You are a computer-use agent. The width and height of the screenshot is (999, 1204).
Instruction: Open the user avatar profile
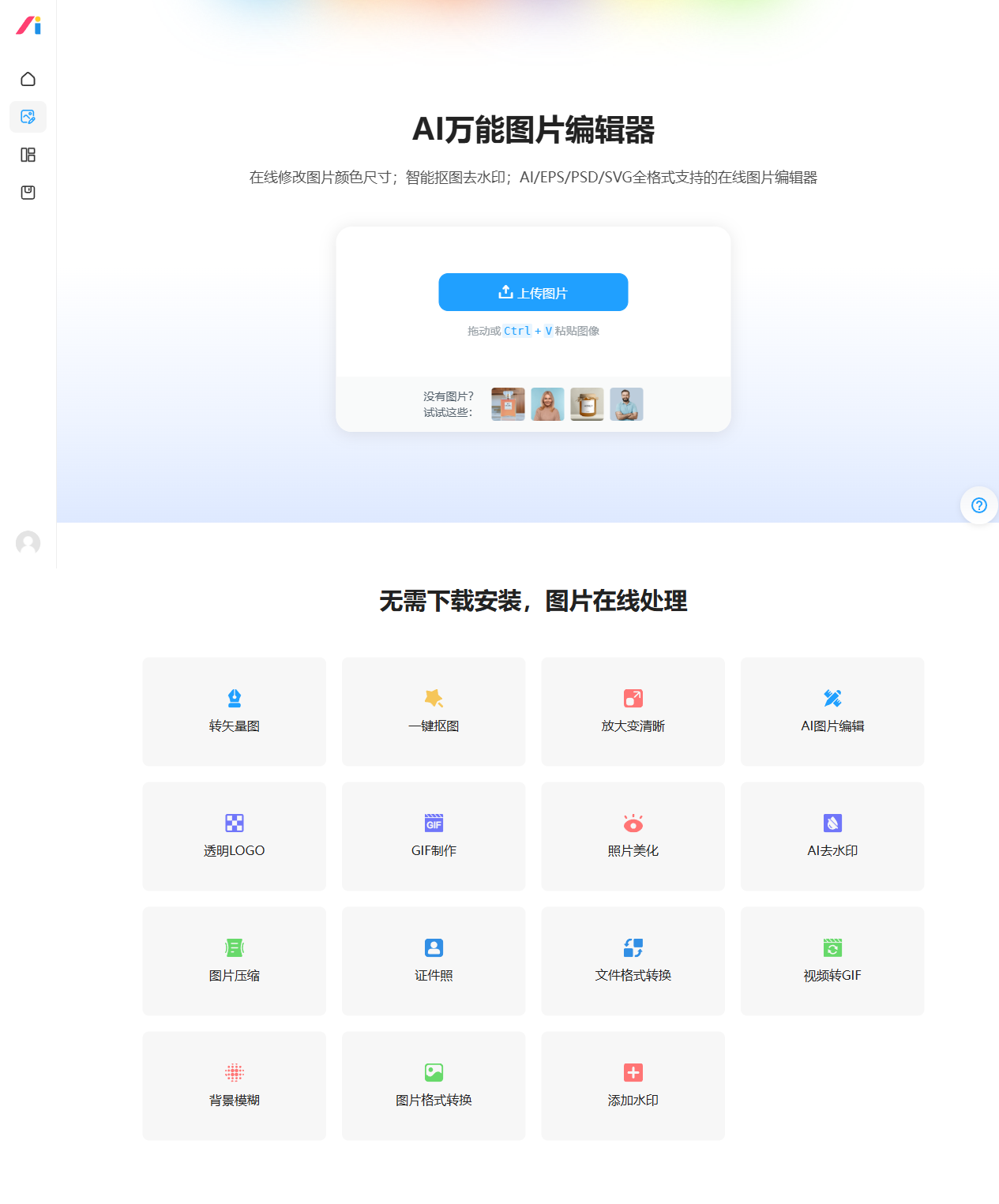pos(28,542)
